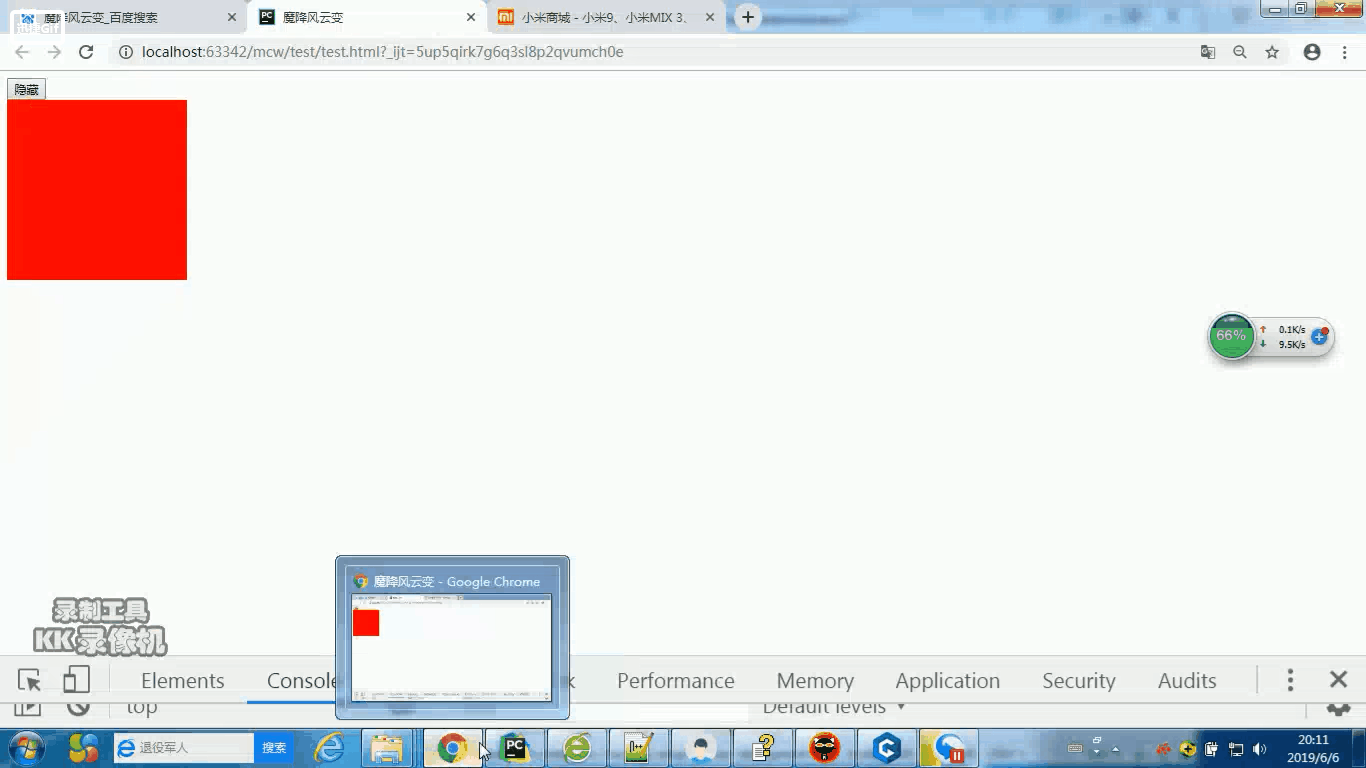Open the Elements panel

click(x=183, y=681)
